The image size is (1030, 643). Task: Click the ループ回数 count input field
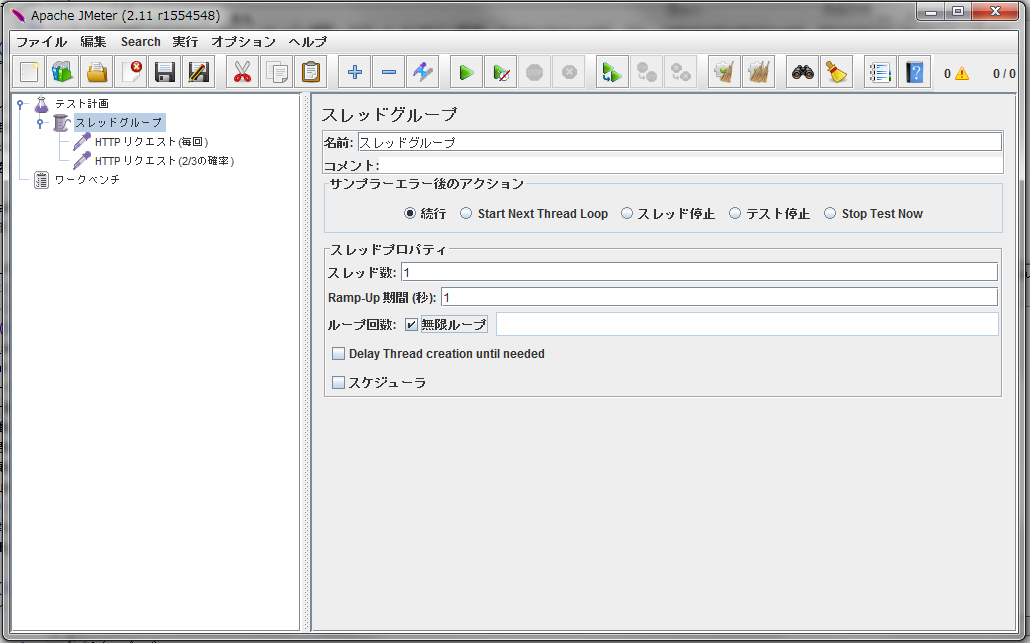[x=747, y=324]
